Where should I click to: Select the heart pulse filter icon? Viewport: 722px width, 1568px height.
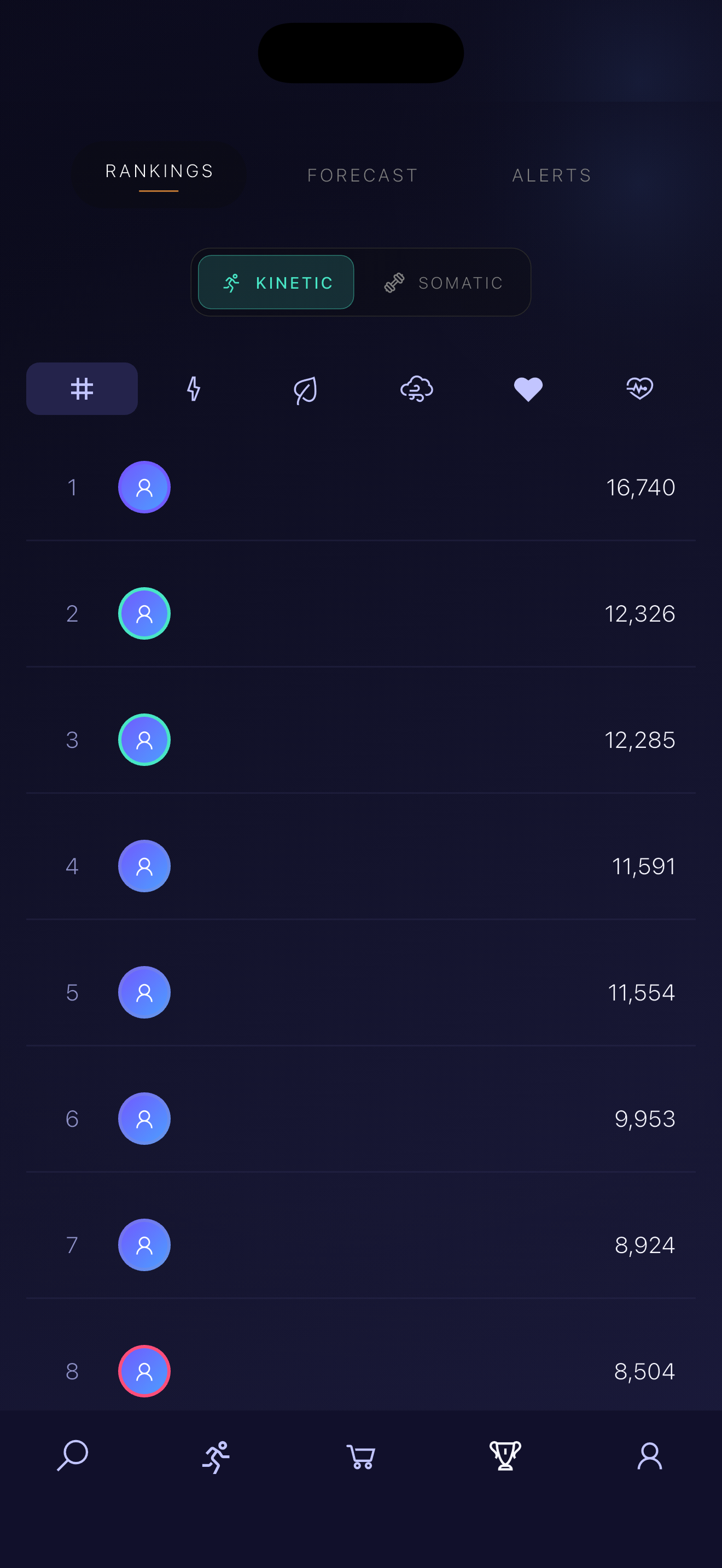[639, 388]
